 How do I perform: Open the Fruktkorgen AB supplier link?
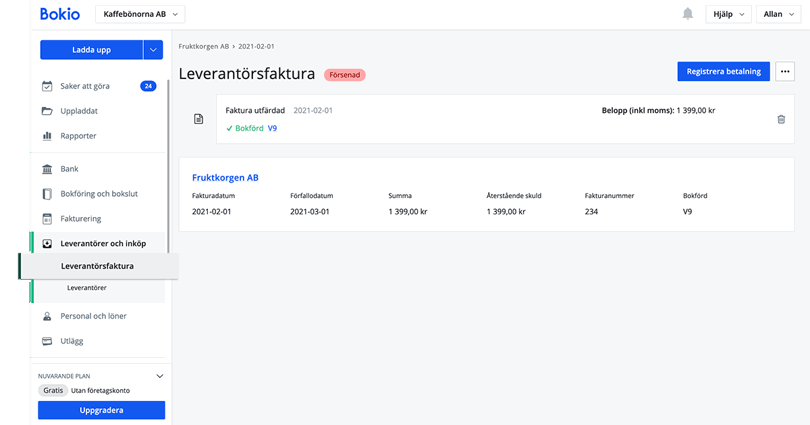[x=225, y=177]
